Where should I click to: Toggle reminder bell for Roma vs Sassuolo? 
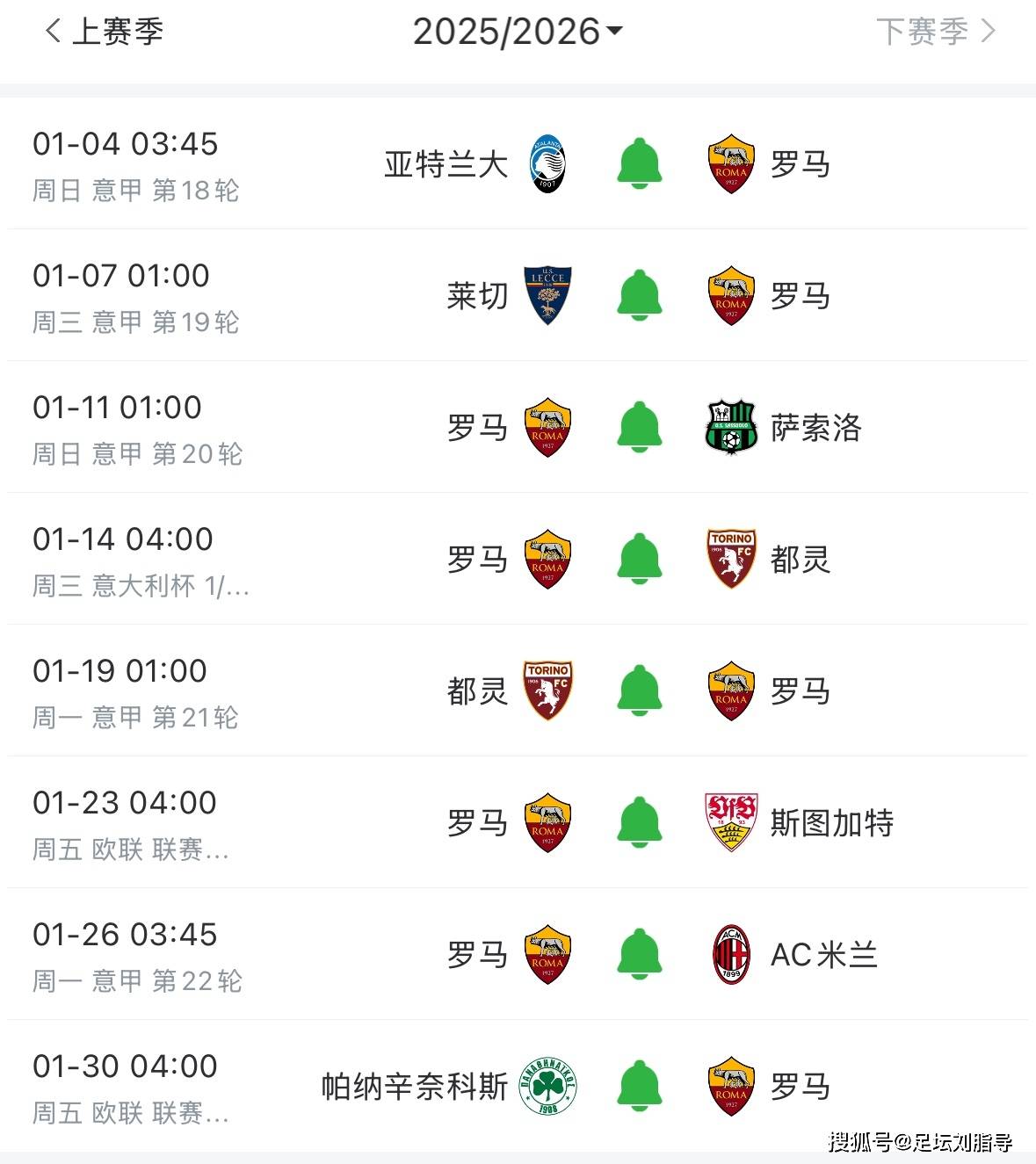pyautogui.click(x=640, y=428)
